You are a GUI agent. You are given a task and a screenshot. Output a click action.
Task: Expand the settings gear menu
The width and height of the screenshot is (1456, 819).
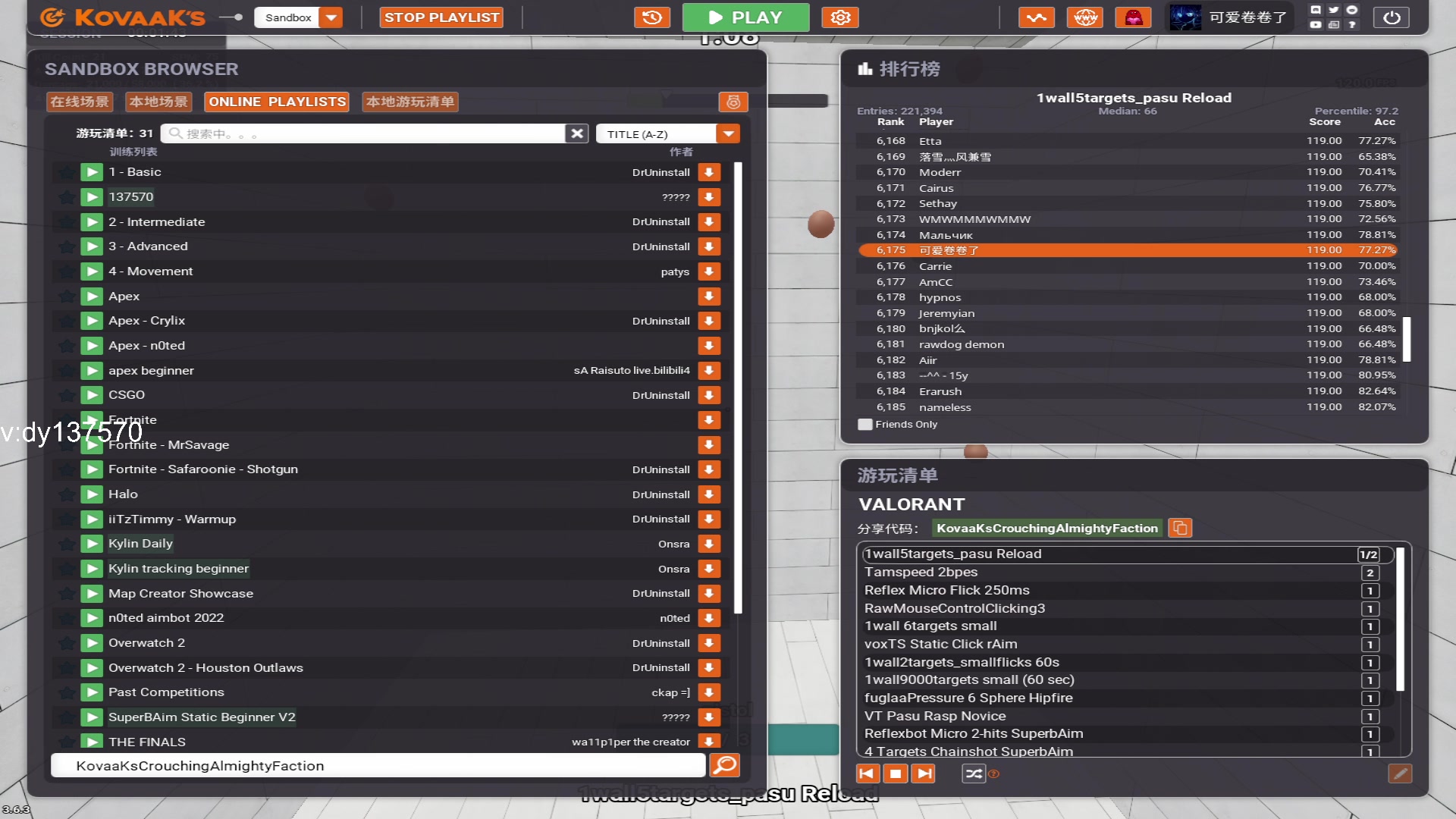pyautogui.click(x=839, y=17)
